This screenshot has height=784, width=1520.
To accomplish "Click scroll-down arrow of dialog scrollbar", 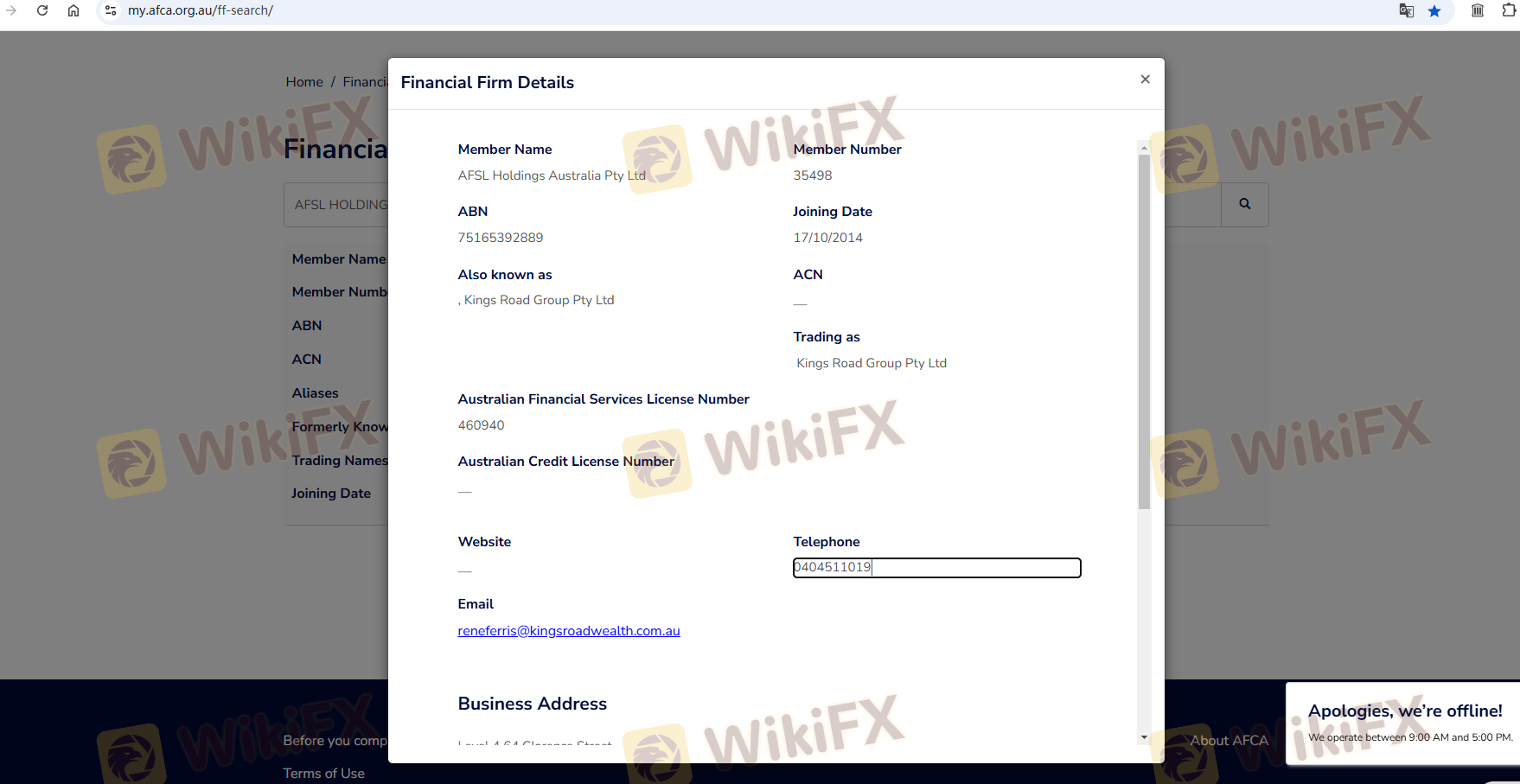I will tap(1144, 737).
